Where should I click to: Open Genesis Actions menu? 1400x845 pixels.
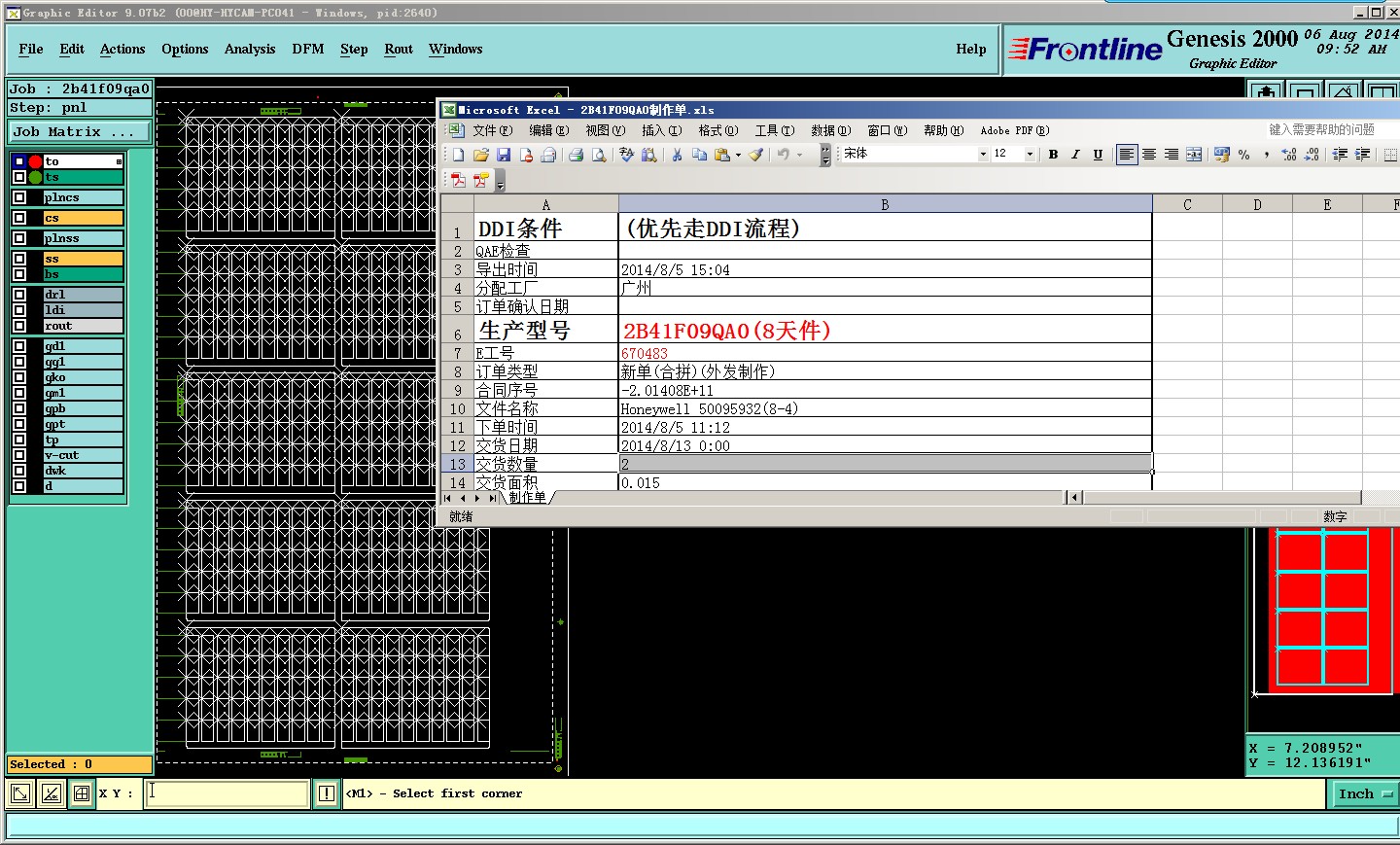coord(122,49)
